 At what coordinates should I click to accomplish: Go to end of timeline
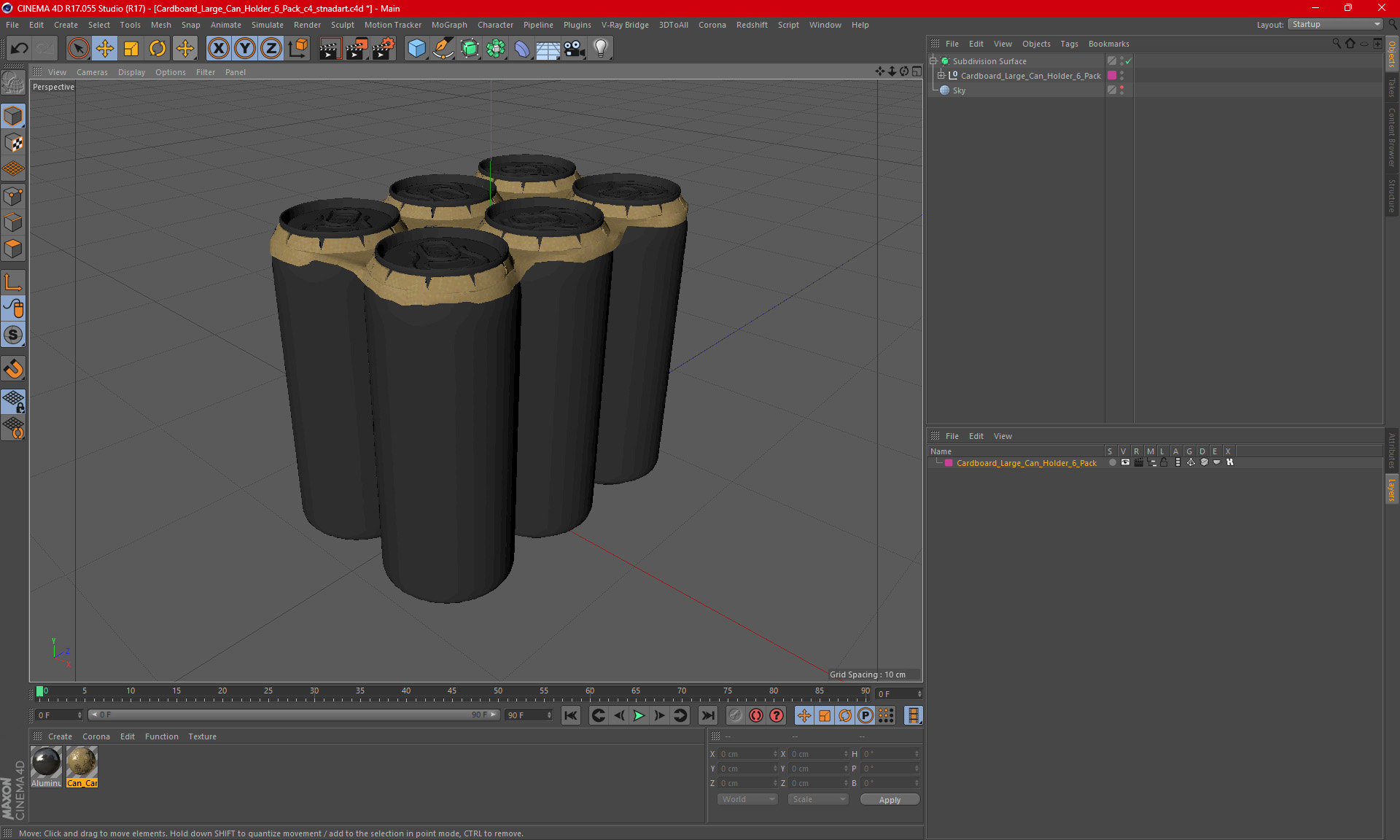[707, 715]
